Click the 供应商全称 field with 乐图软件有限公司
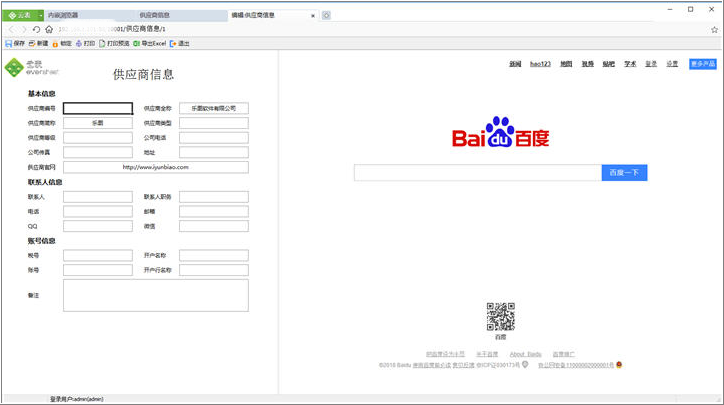 [214, 109]
